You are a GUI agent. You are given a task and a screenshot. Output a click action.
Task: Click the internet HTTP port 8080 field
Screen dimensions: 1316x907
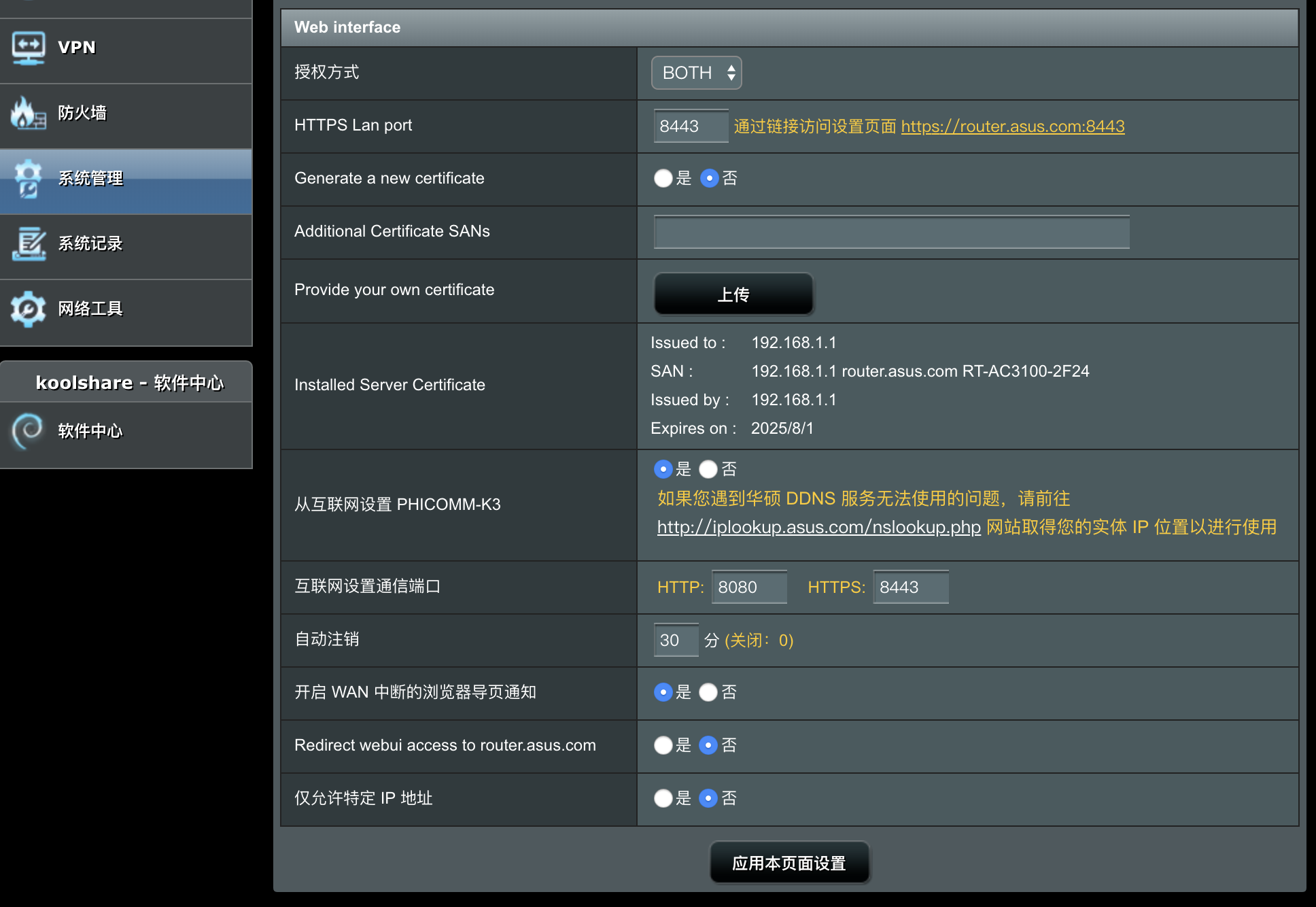click(x=749, y=587)
